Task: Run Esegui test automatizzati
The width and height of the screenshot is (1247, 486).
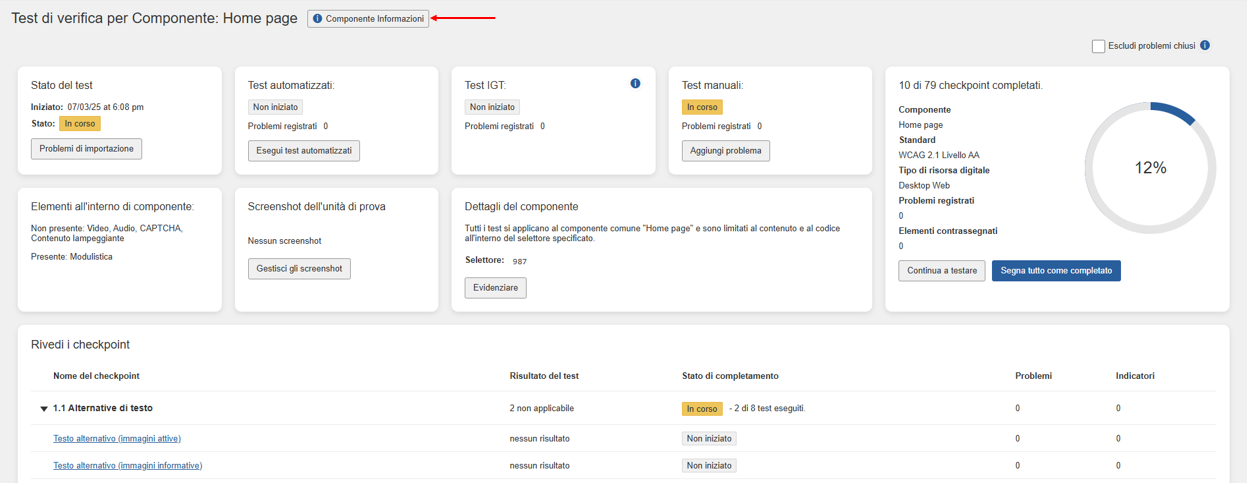Action: (x=304, y=151)
